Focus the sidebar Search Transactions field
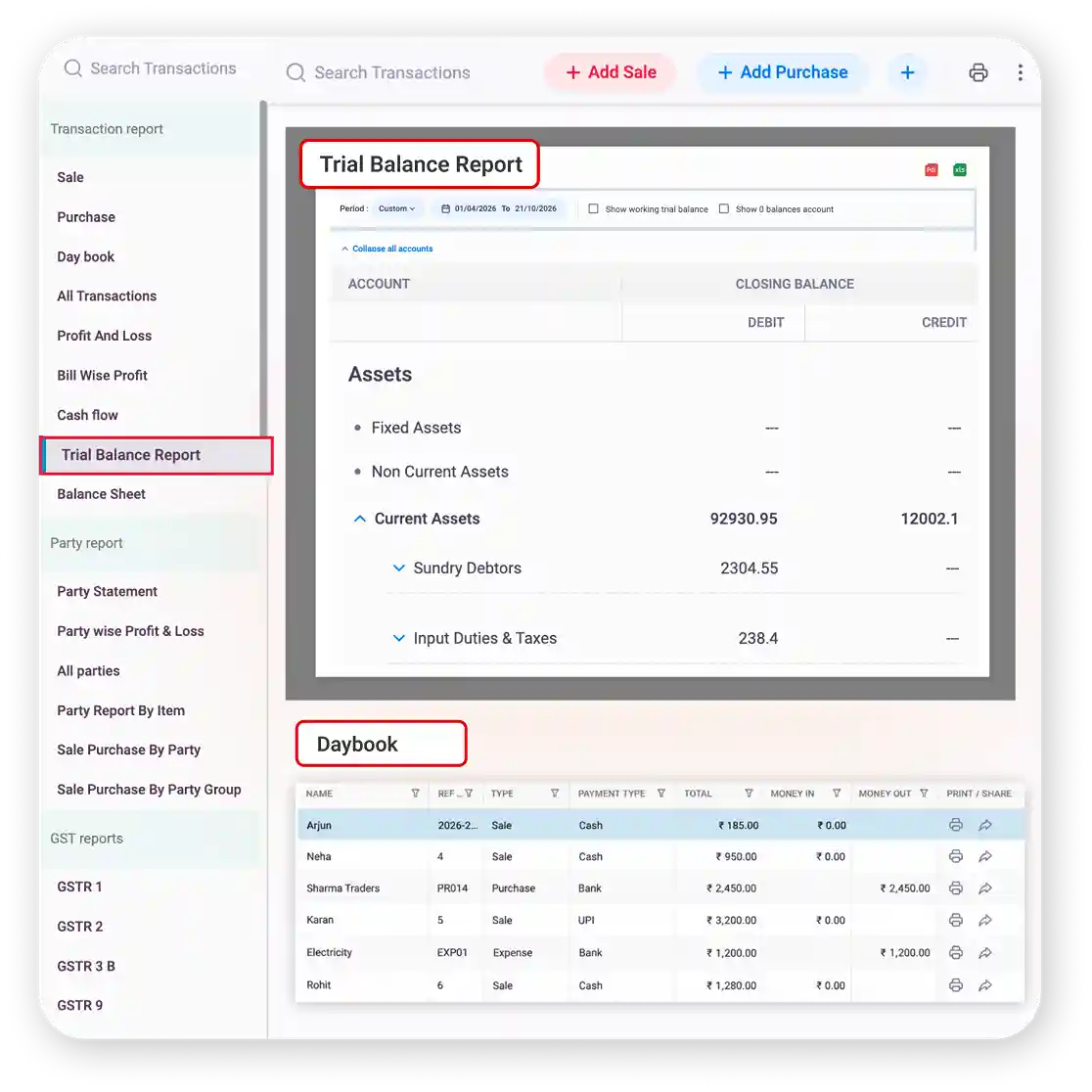The image size is (1092, 1092). pos(163,68)
